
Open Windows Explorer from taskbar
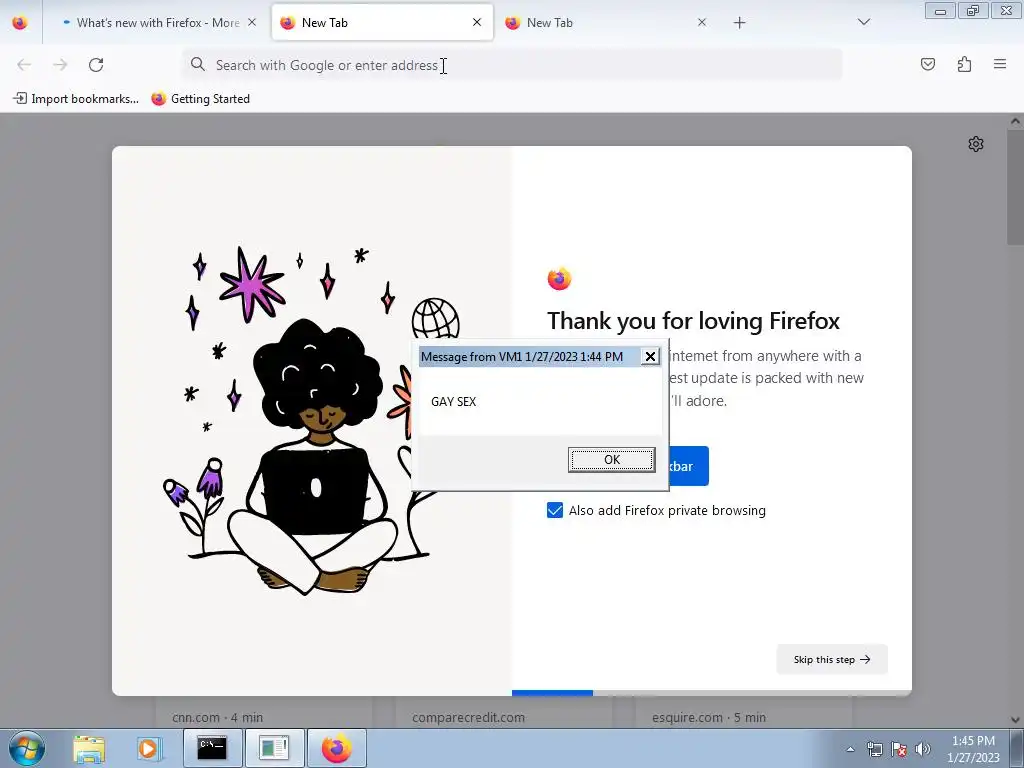[x=89, y=749]
